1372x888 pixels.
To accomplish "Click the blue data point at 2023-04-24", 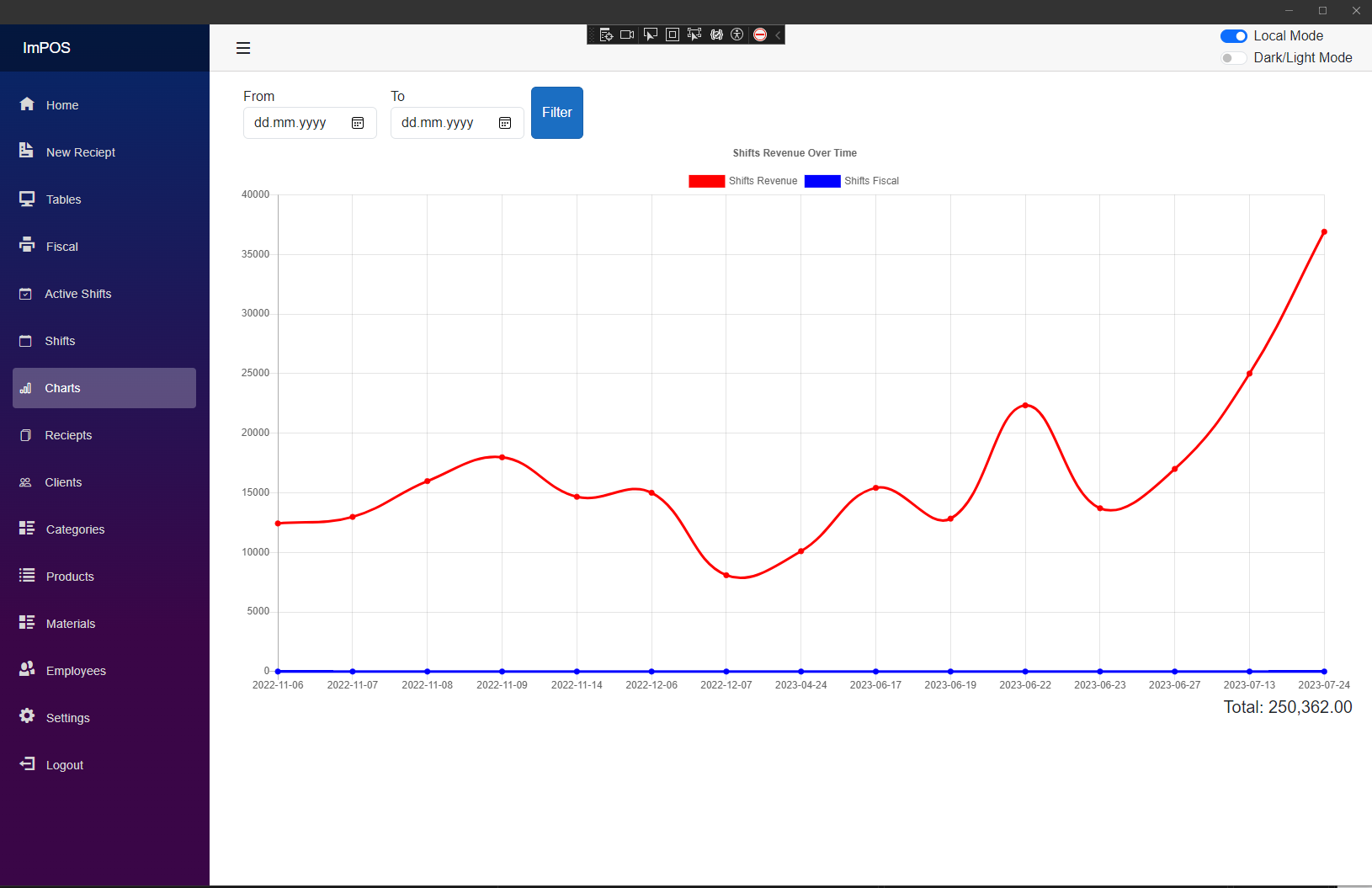I will point(800,672).
